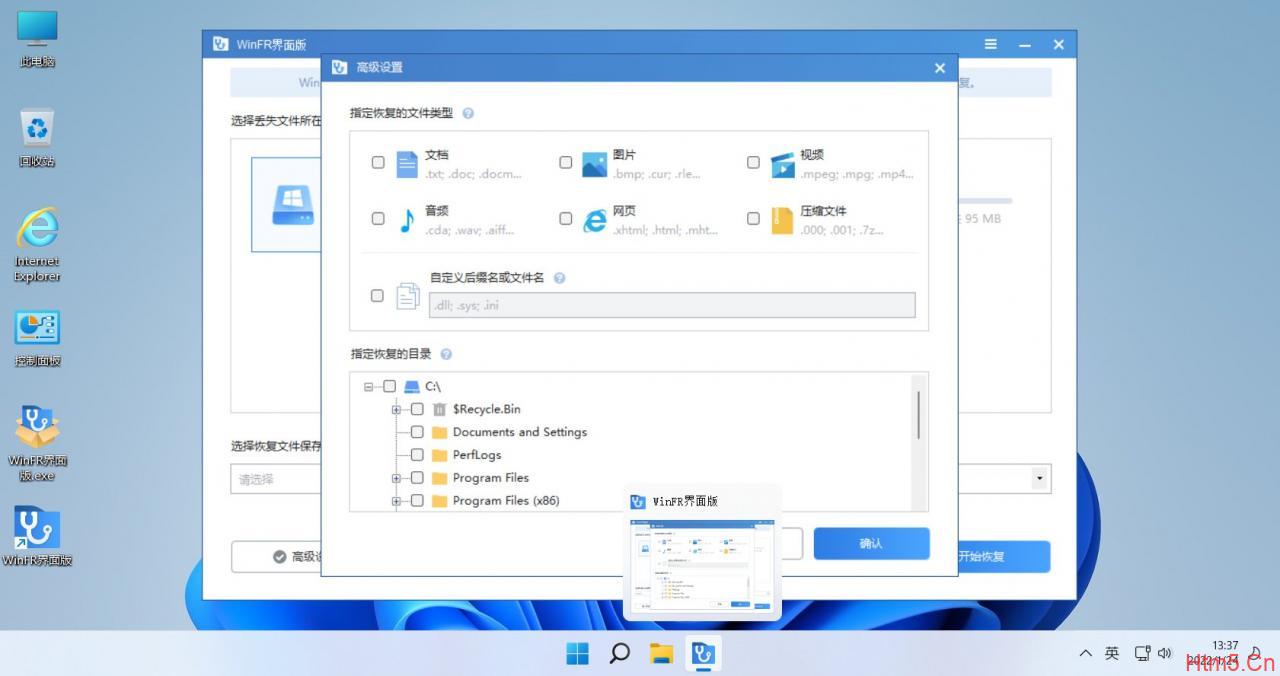Enable the 视频 file type checkbox
The image size is (1280, 676).
click(753, 162)
